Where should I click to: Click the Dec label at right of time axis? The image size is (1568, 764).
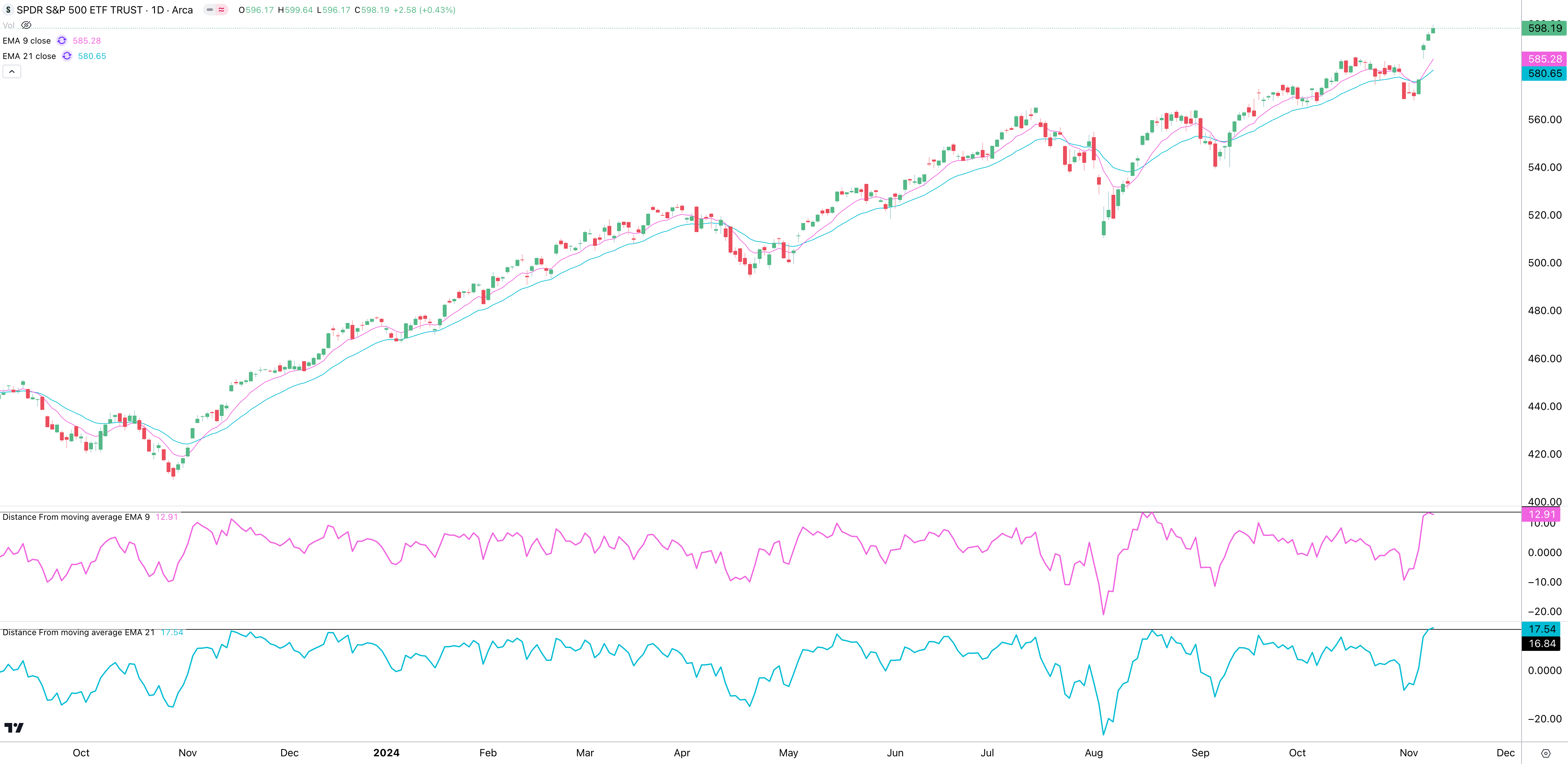point(1505,752)
